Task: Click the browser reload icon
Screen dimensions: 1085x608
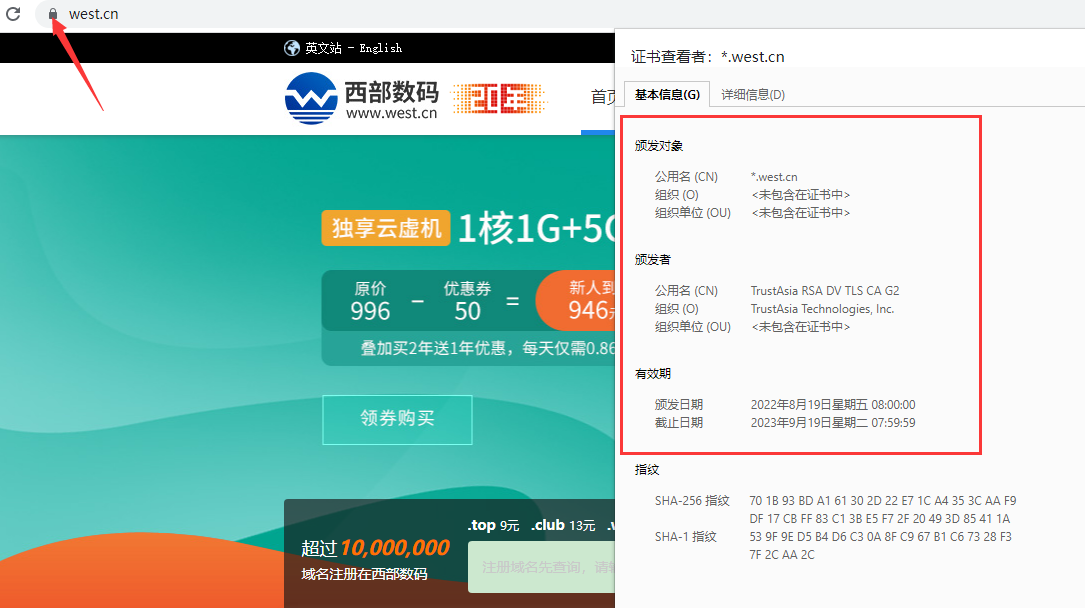Action: coord(14,15)
